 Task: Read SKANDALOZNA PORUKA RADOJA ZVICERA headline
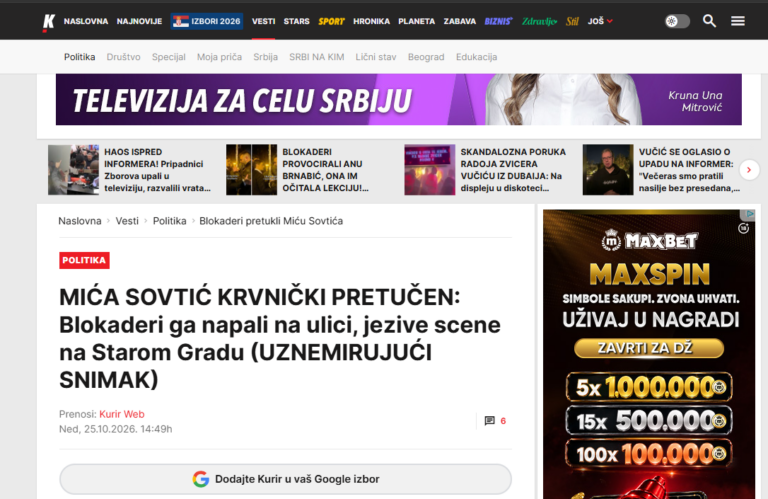point(513,170)
